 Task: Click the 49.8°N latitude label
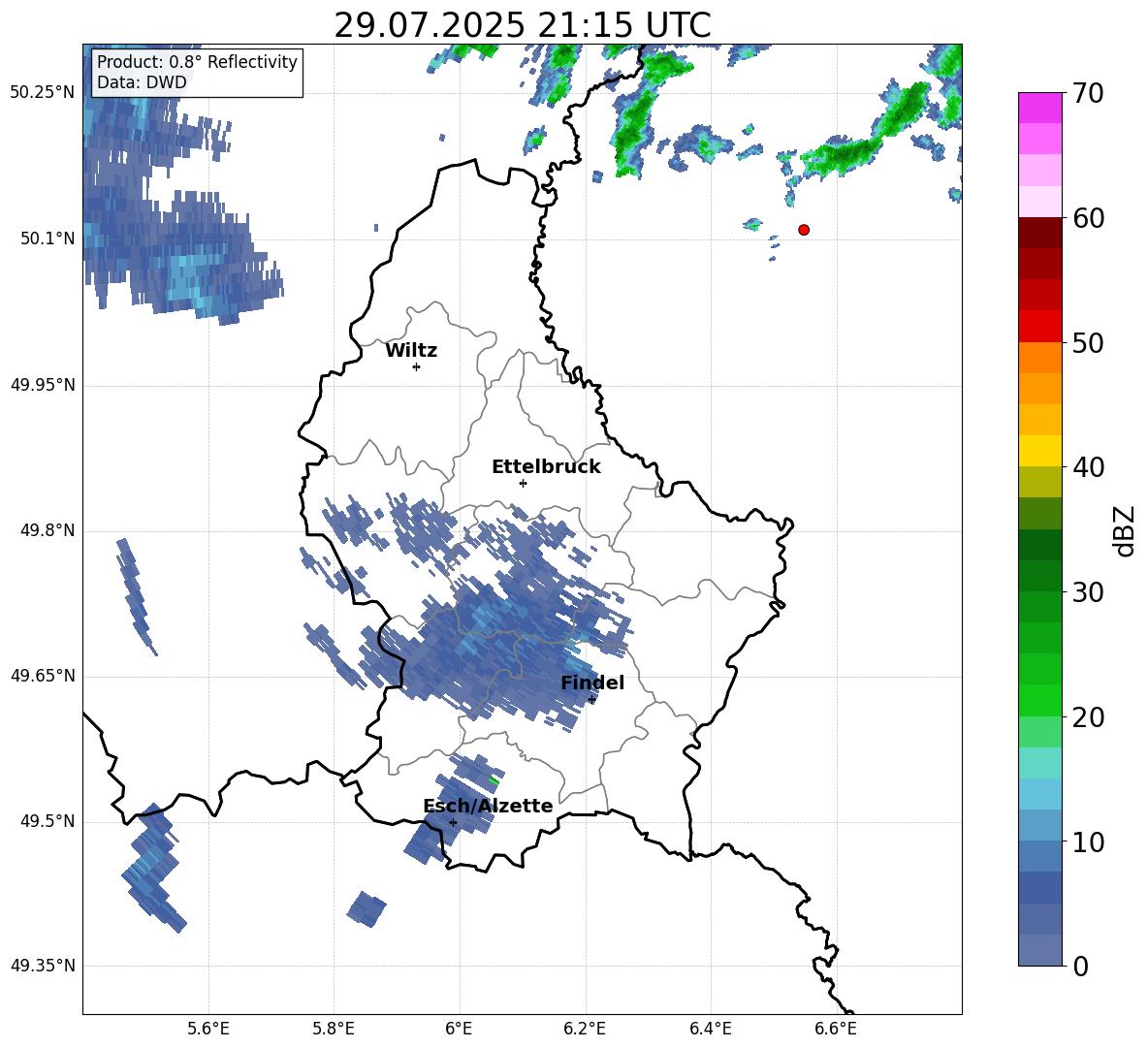tap(48, 530)
